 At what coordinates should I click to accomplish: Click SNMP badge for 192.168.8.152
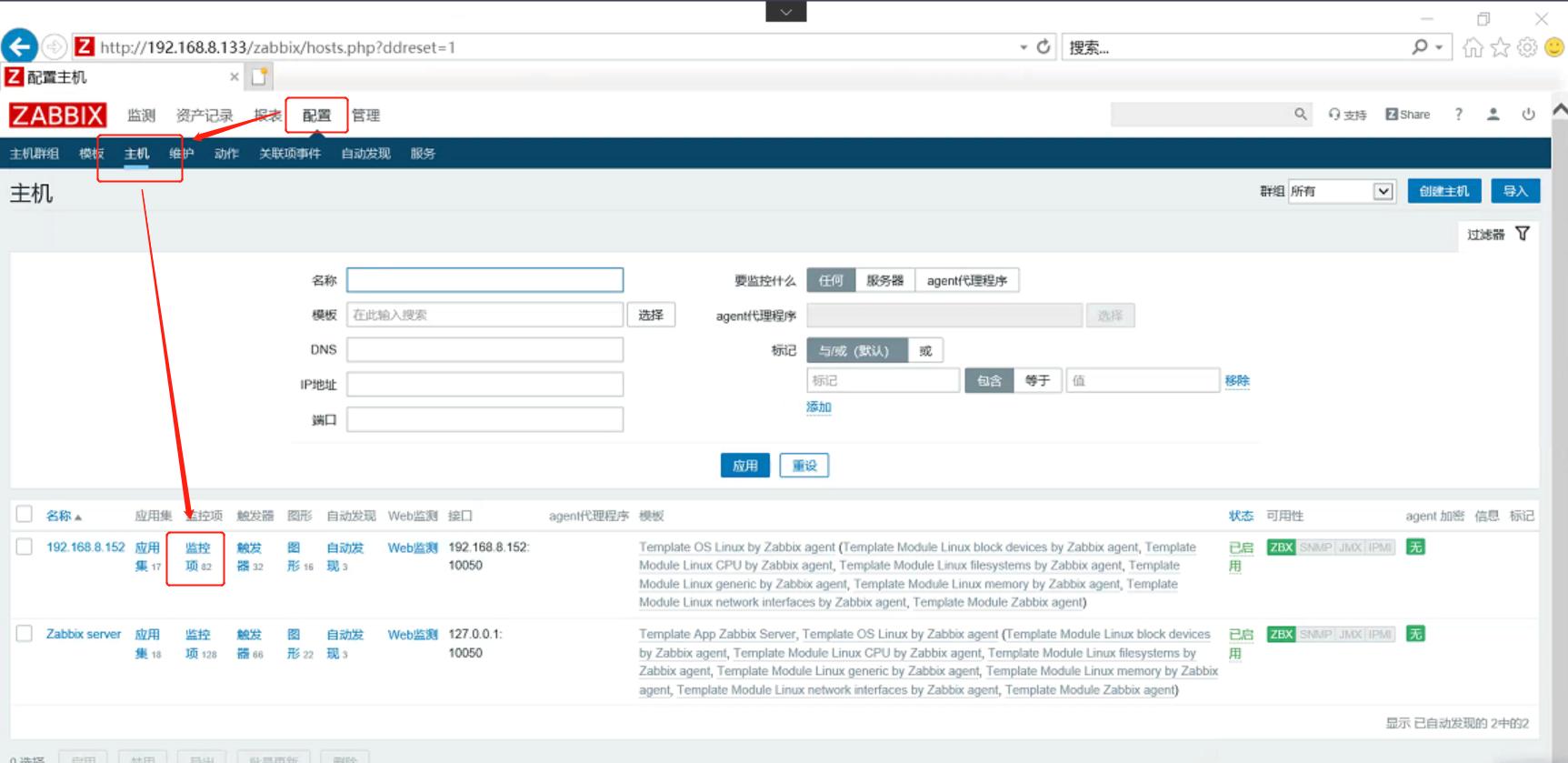(1315, 547)
